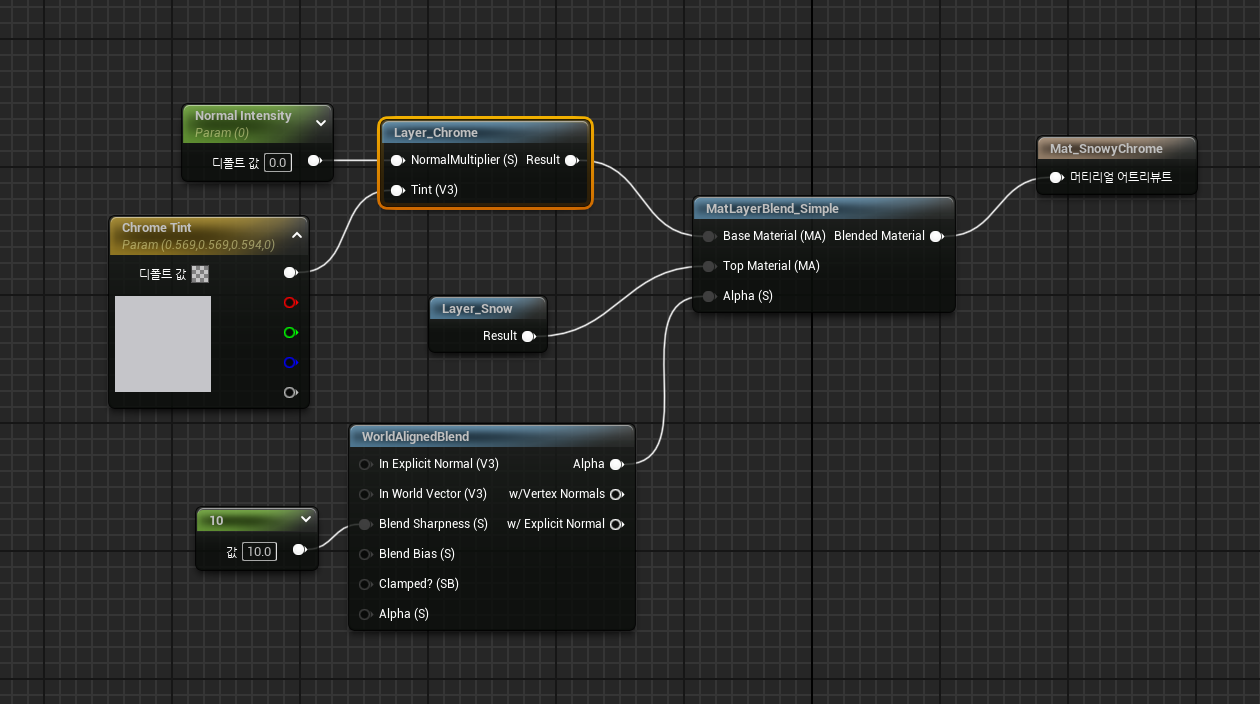Click the w/Vertex Normals output pin
1260x704 pixels.
[x=616, y=494]
